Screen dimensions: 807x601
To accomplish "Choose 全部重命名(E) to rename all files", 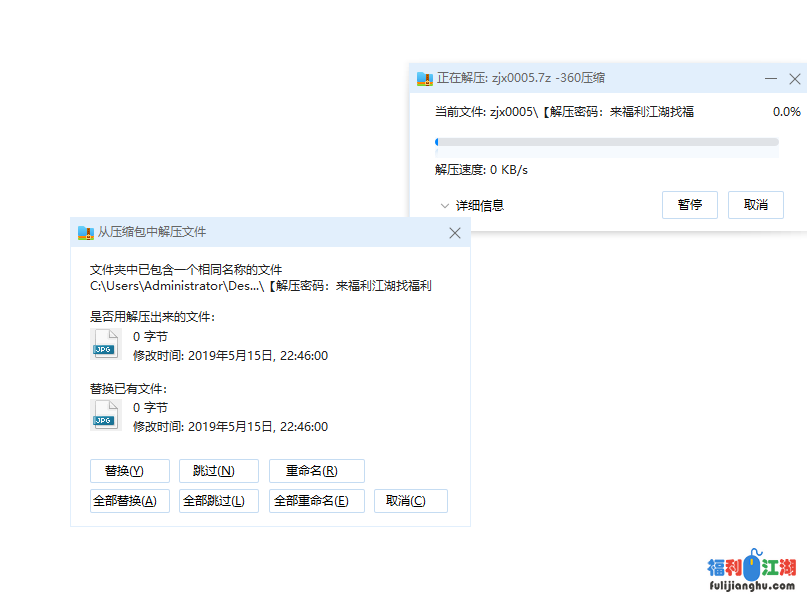I will click(316, 500).
